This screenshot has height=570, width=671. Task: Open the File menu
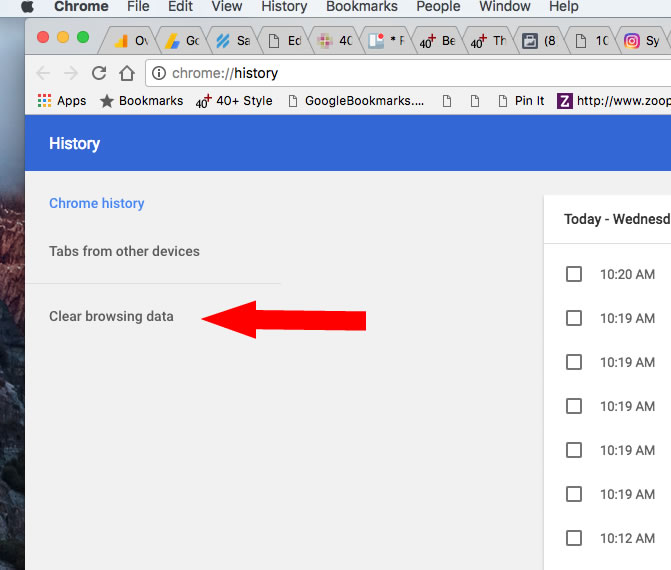[x=138, y=6]
